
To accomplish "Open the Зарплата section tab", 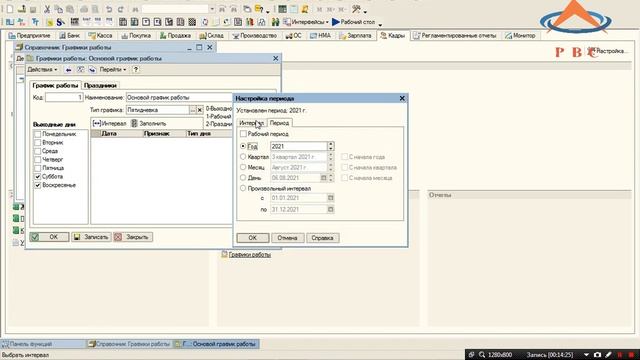I will (x=355, y=36).
